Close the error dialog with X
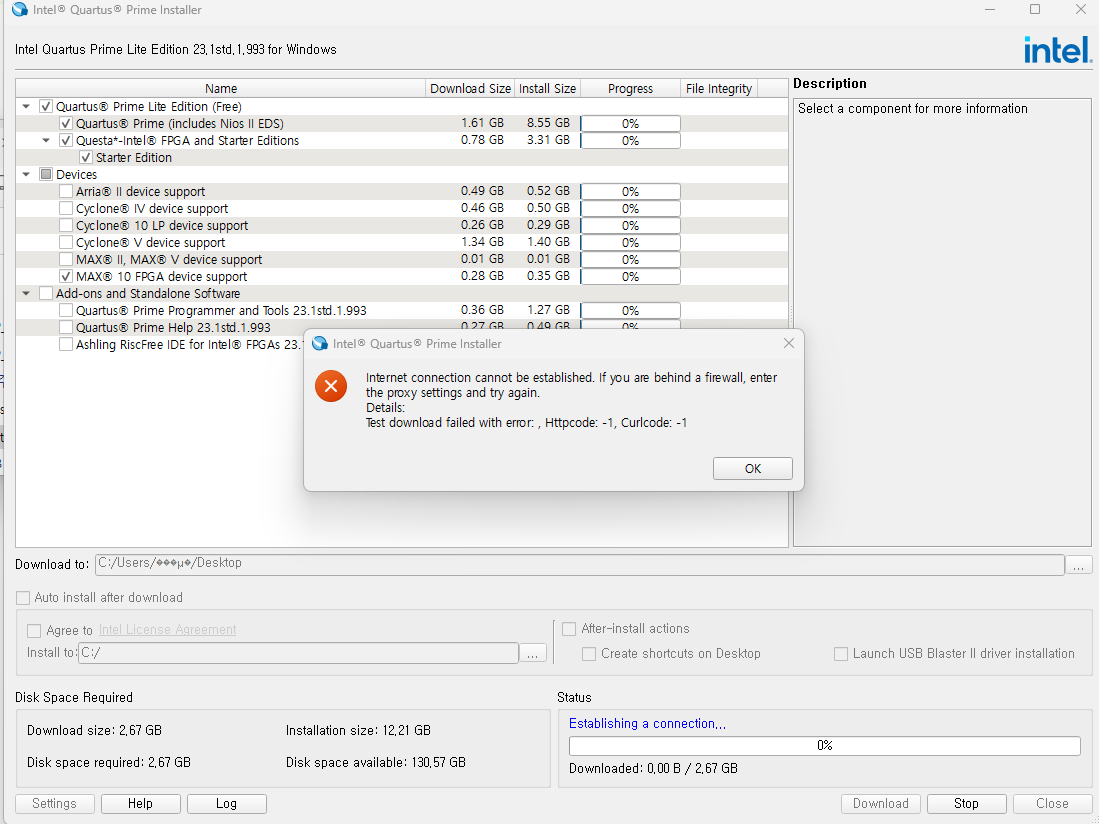The image size is (1099, 824). (789, 343)
